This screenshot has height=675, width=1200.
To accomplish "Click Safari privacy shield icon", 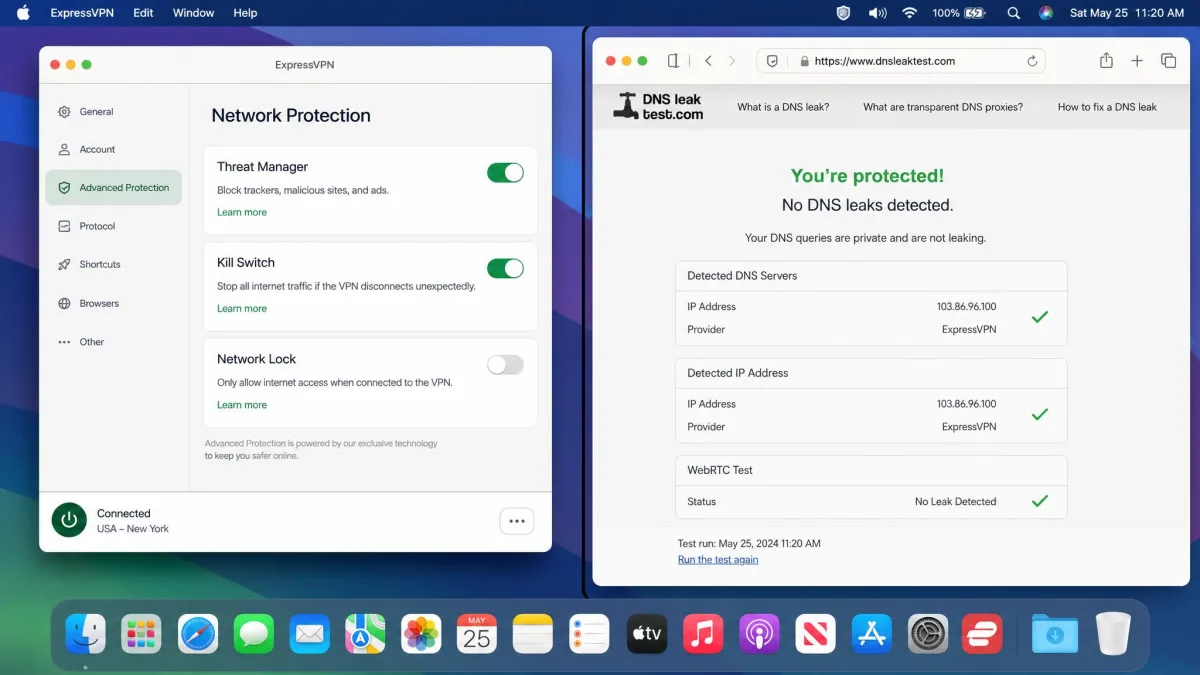I will pyautogui.click(x=772, y=61).
